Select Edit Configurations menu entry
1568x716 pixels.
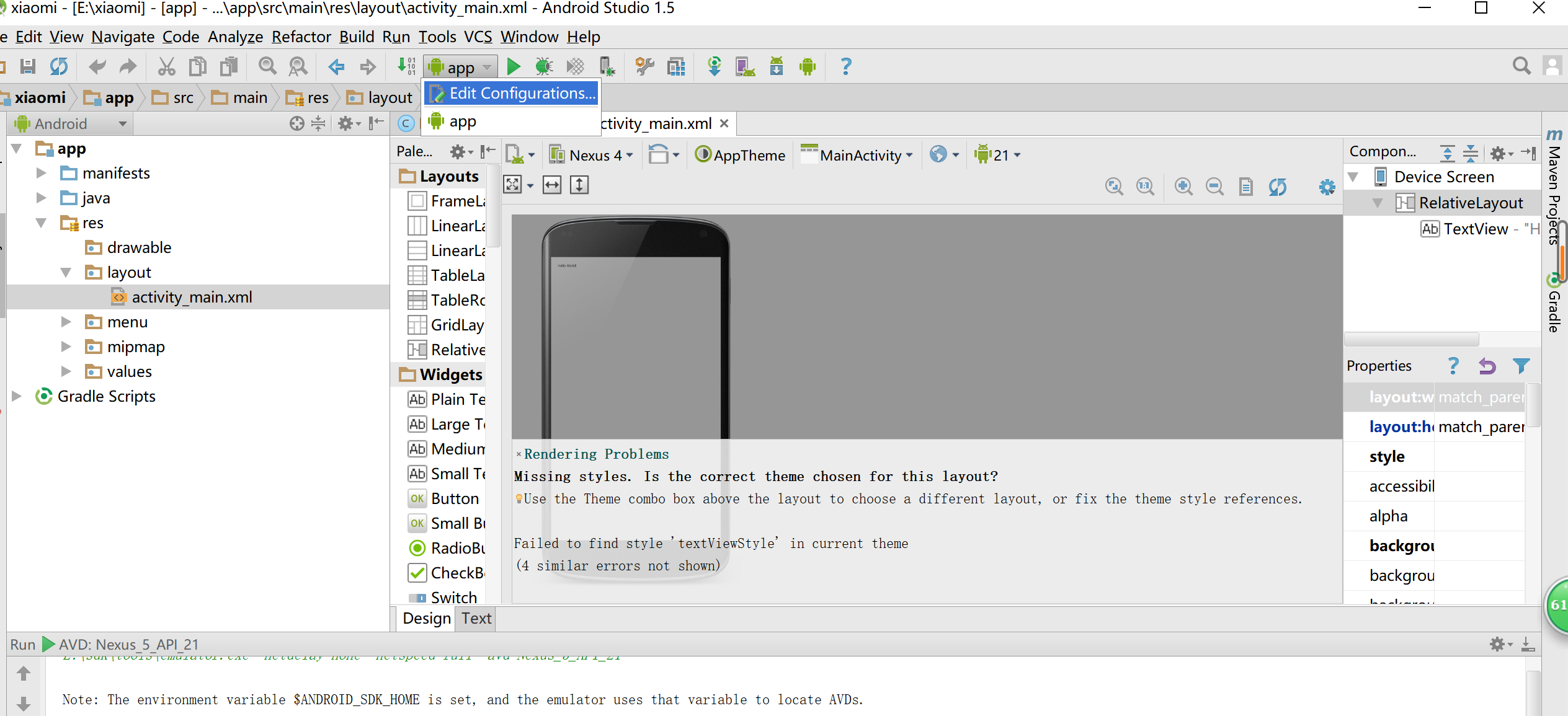tap(512, 94)
